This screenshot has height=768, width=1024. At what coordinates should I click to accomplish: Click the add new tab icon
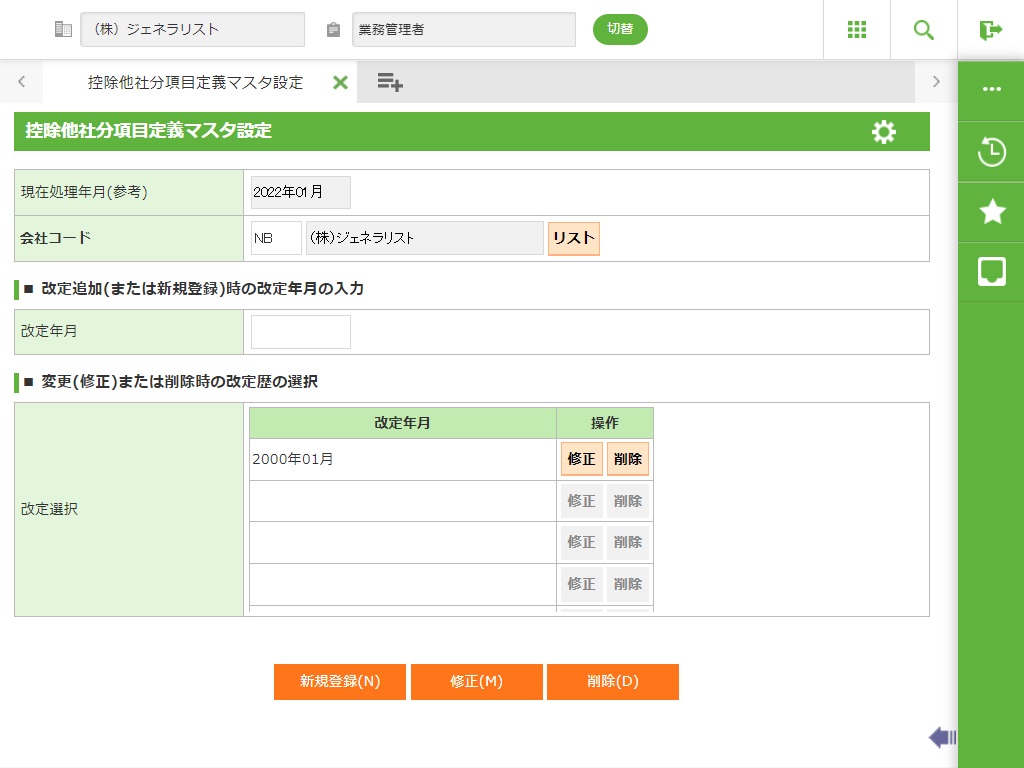pos(390,82)
